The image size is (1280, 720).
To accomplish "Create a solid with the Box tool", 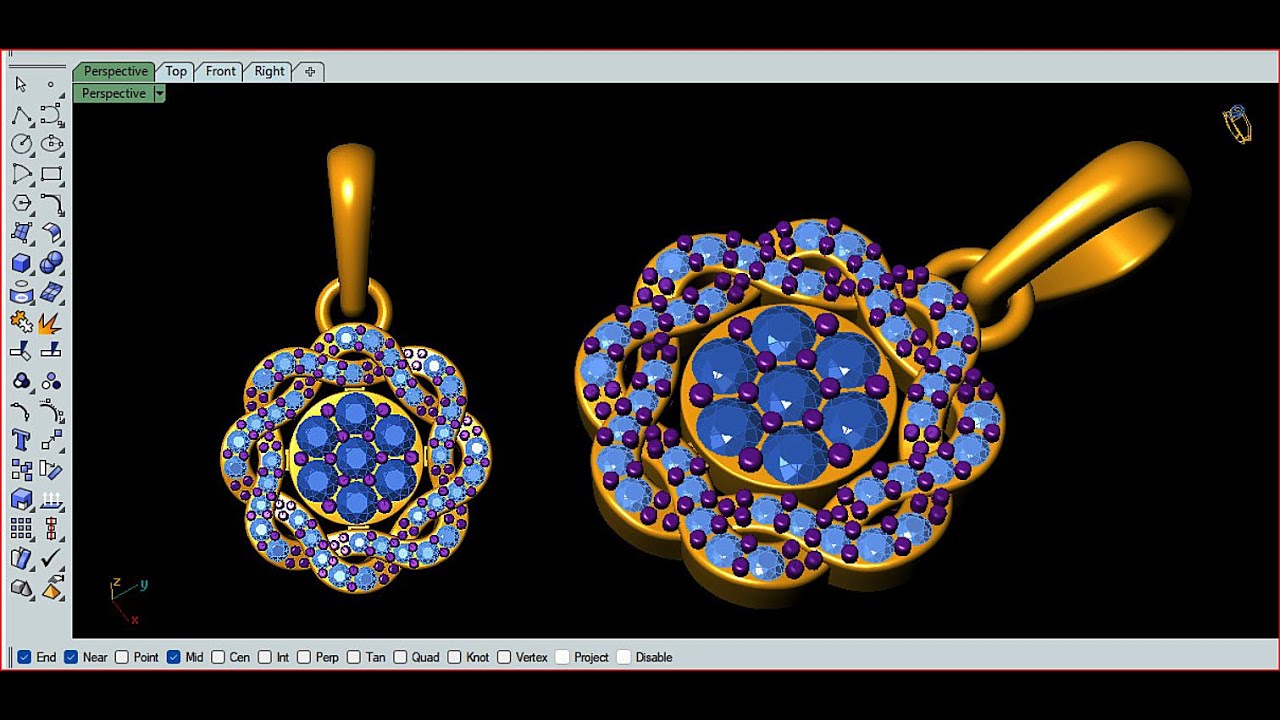I will click(x=21, y=263).
